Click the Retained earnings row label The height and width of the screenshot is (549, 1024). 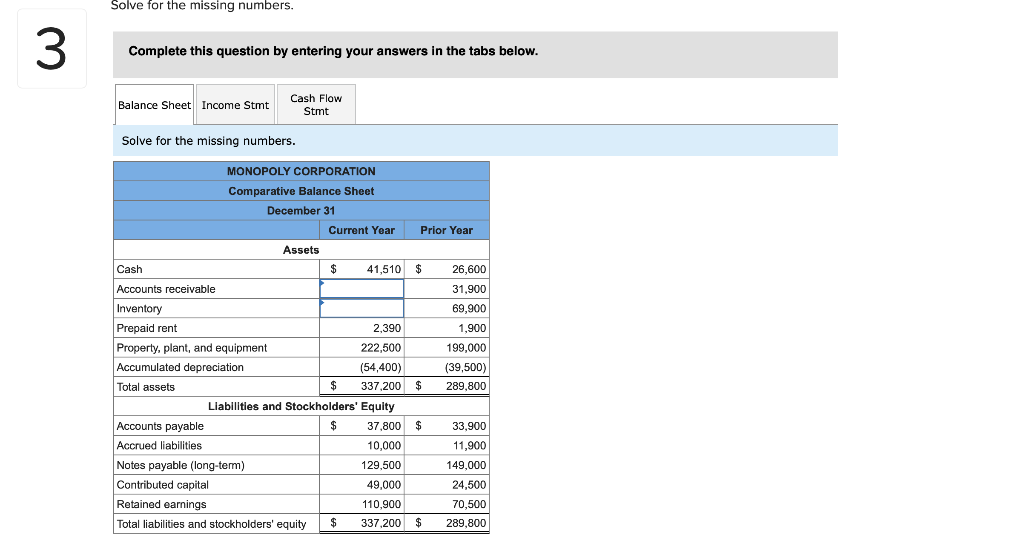tap(161, 504)
